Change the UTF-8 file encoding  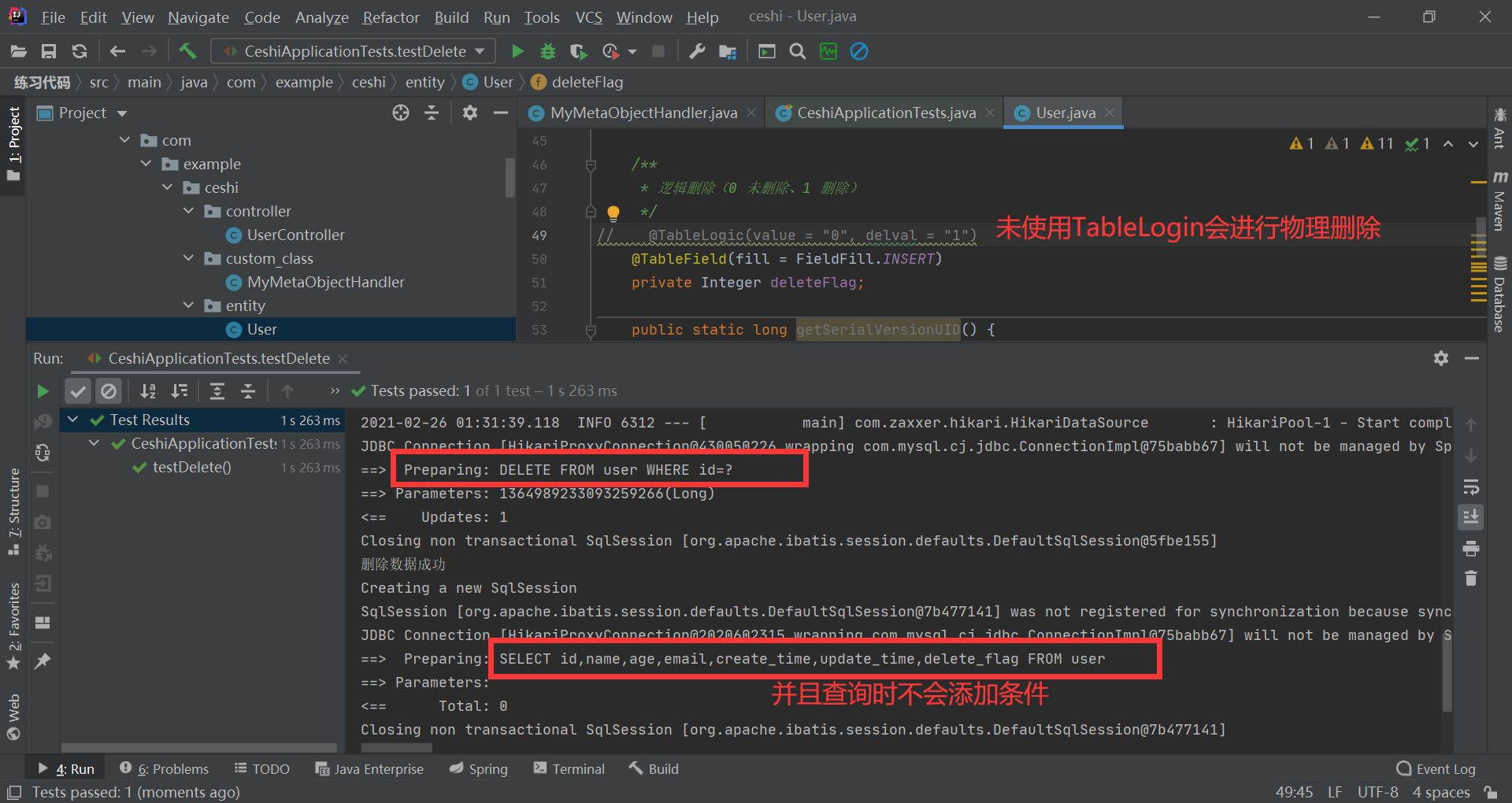coord(1377,792)
